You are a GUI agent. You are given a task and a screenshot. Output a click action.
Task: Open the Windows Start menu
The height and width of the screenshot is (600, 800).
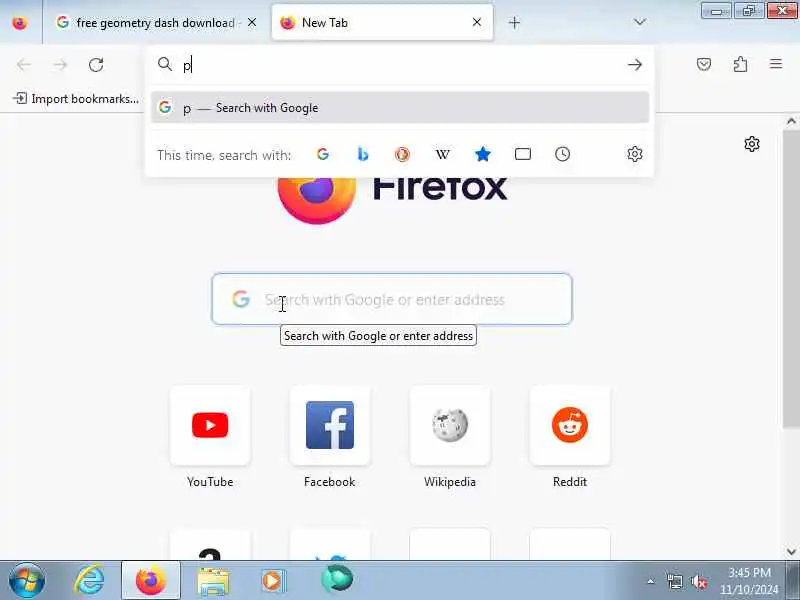tap(27, 580)
